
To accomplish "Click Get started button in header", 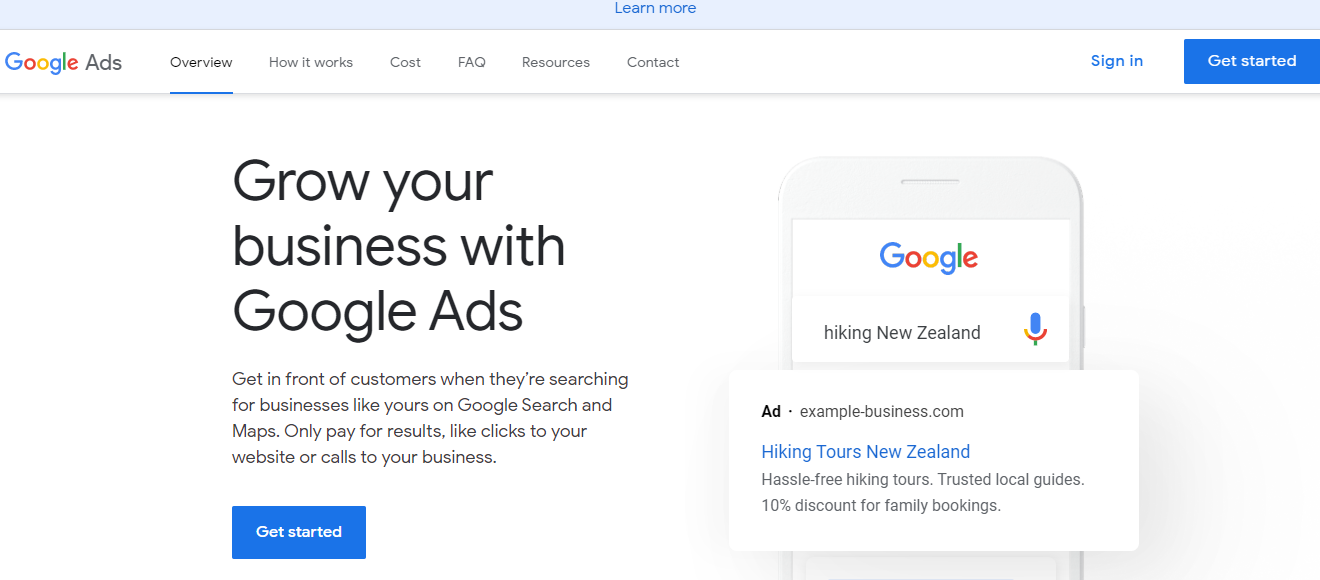I will coord(1252,62).
